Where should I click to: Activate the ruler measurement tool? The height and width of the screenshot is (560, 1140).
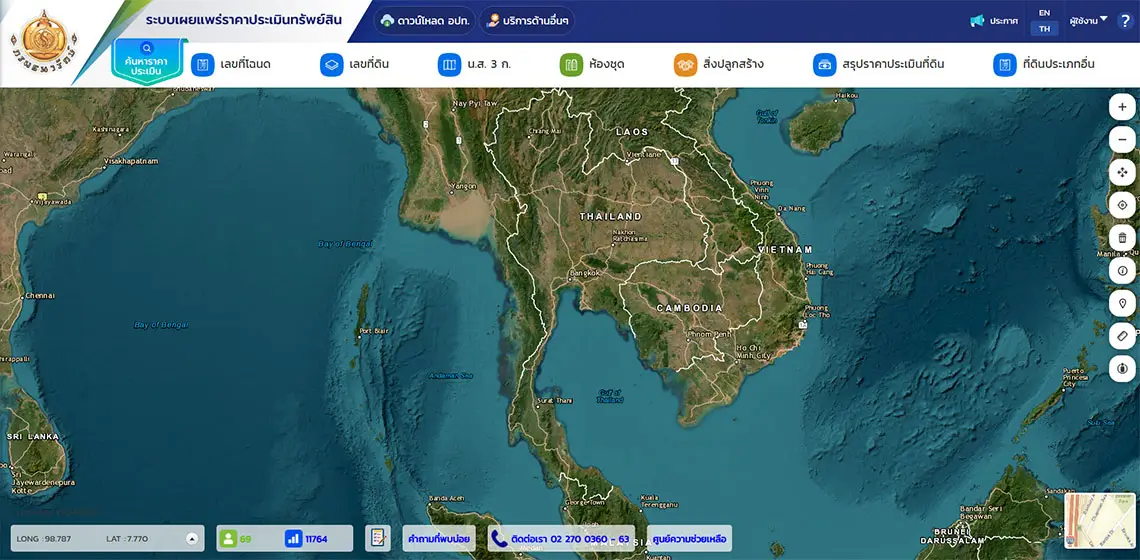tap(1122, 336)
